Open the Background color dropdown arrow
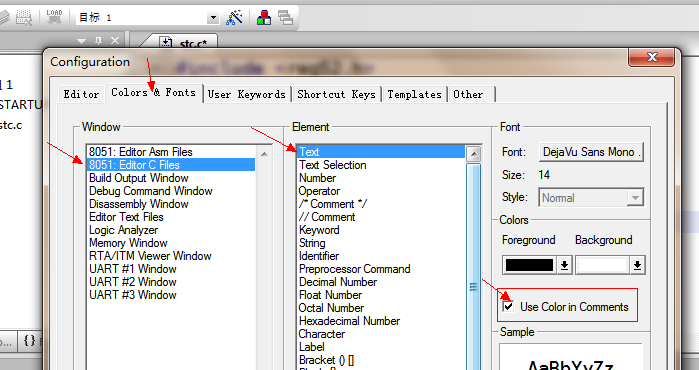 637,265
